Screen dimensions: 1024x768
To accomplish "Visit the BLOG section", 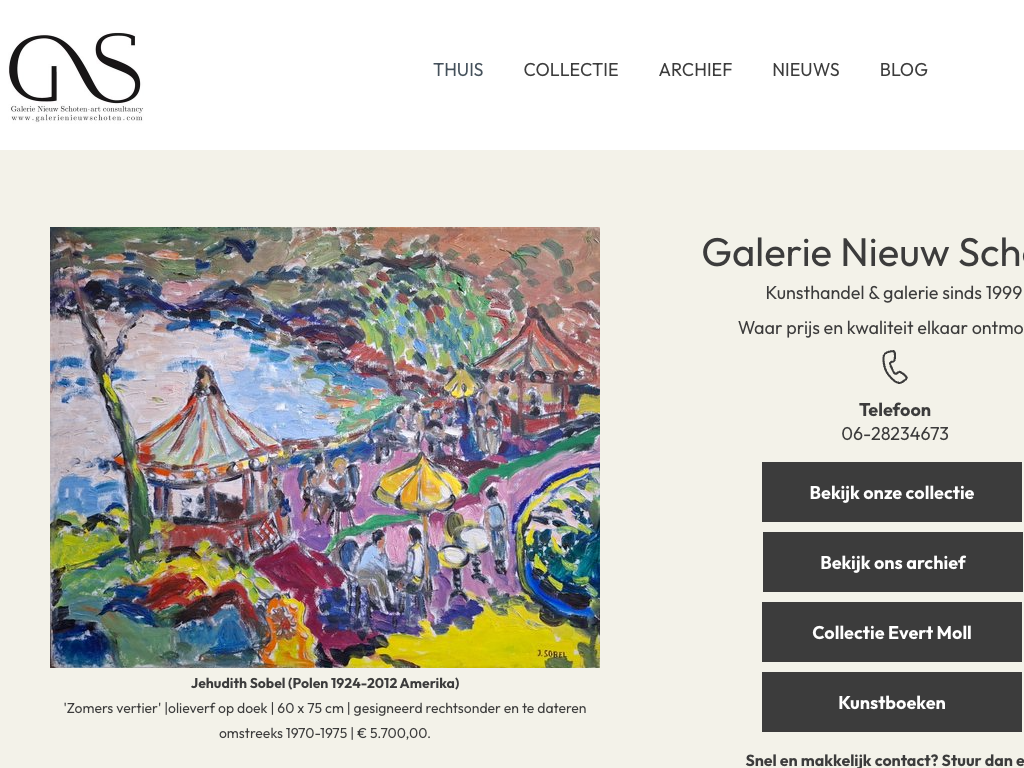I will tap(903, 70).
